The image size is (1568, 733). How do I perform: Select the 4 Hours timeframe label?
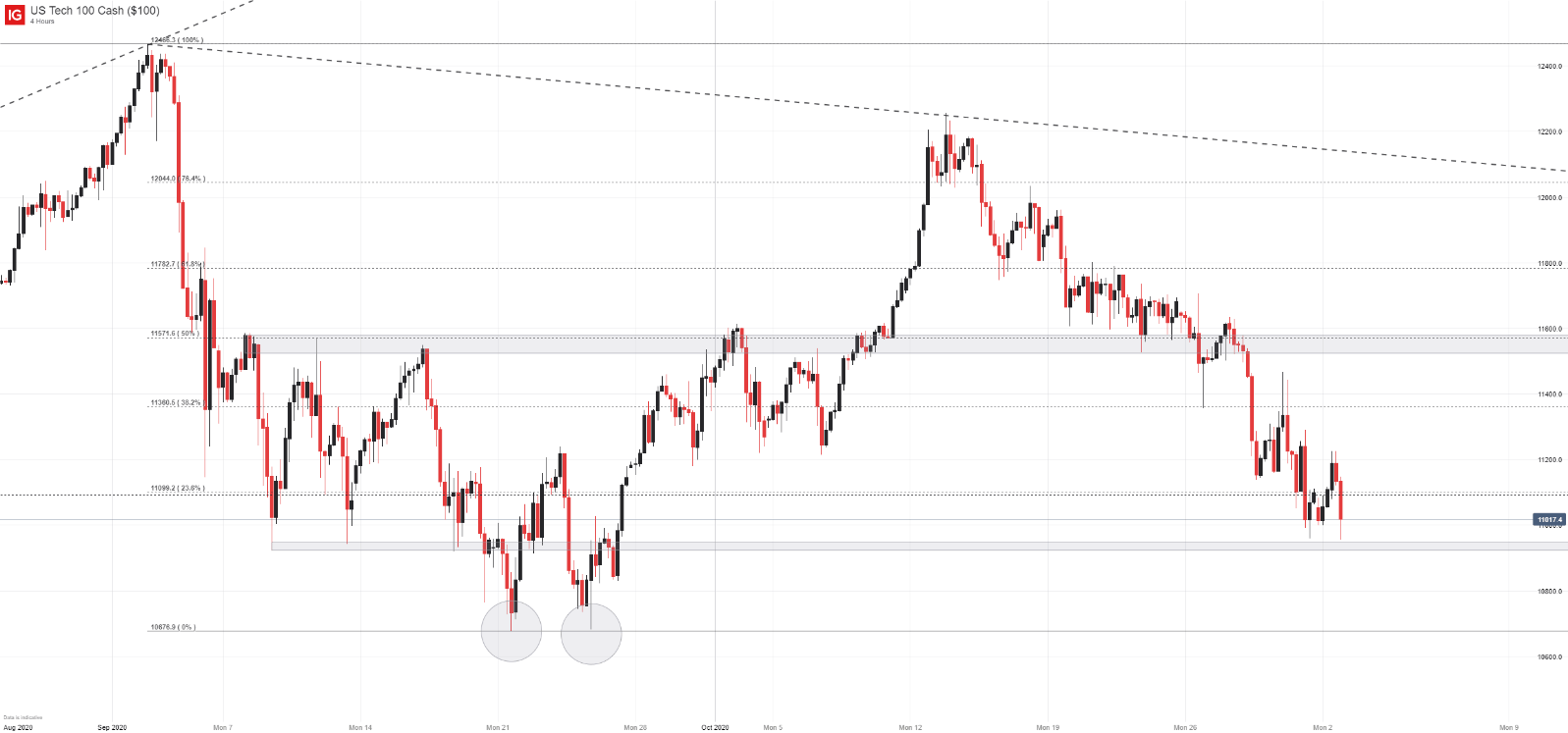(42, 22)
